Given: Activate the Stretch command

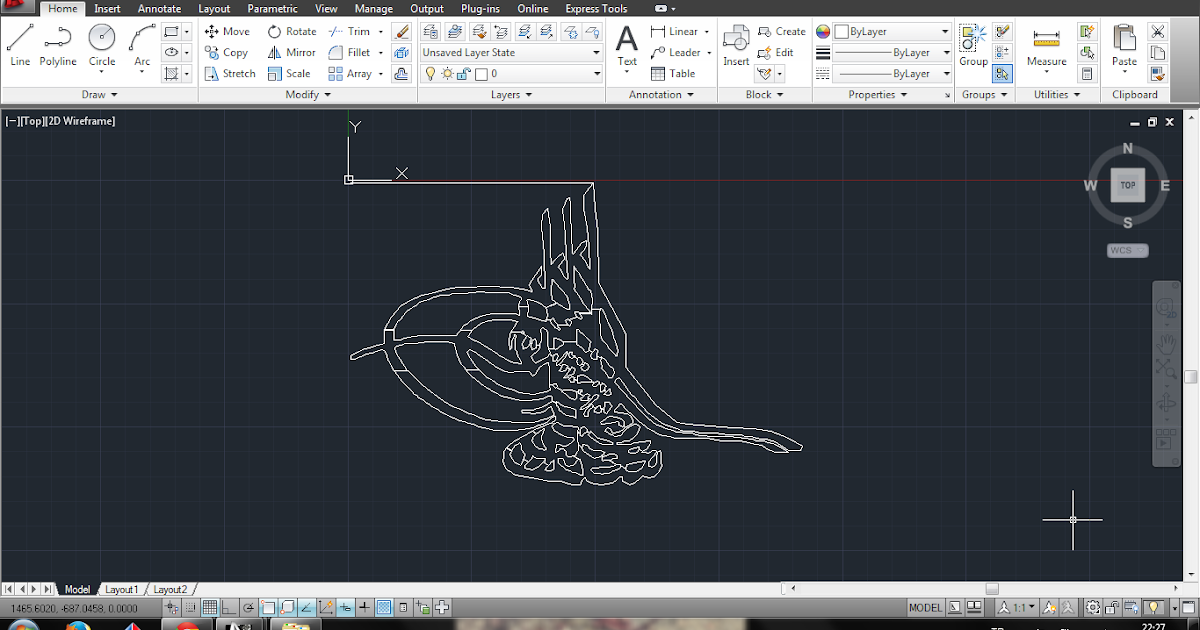Looking at the screenshot, I should pyautogui.click(x=230, y=73).
